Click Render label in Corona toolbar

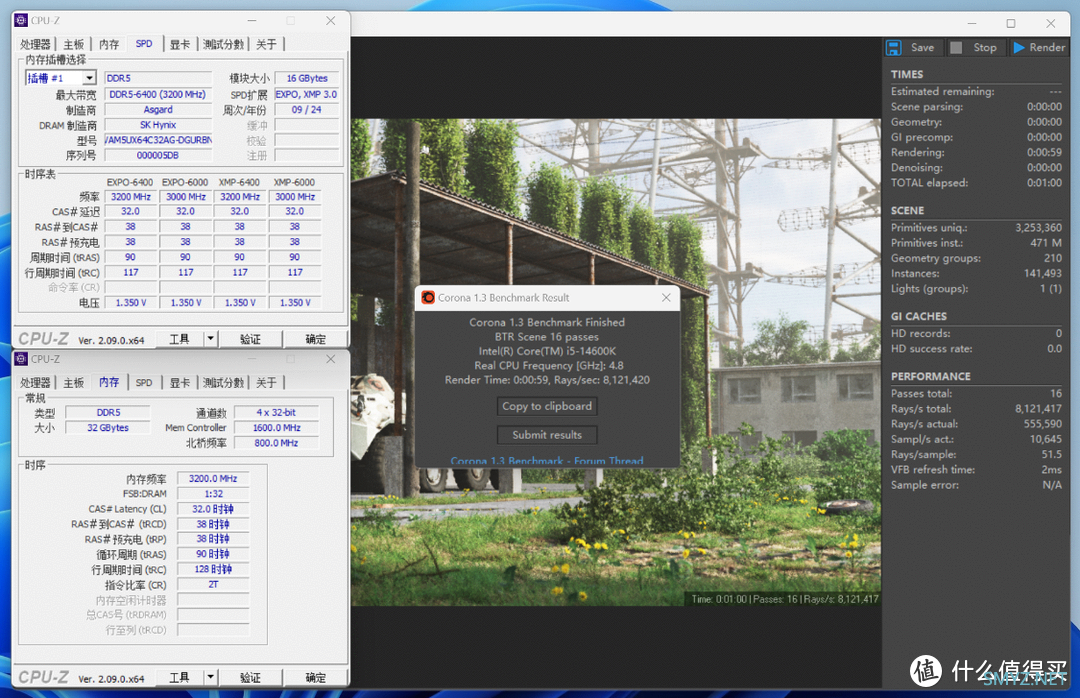click(1047, 48)
